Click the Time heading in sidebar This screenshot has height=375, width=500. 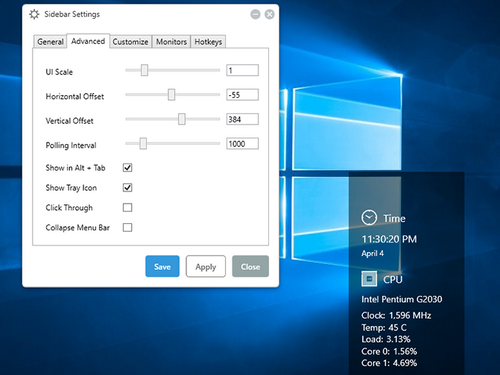(394, 218)
